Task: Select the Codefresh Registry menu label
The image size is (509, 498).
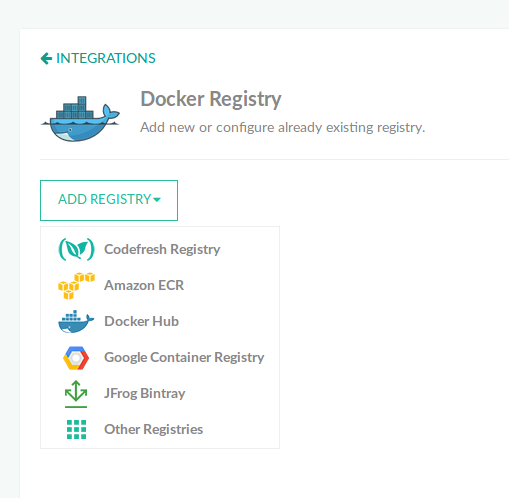Action: pyautogui.click(x=162, y=249)
